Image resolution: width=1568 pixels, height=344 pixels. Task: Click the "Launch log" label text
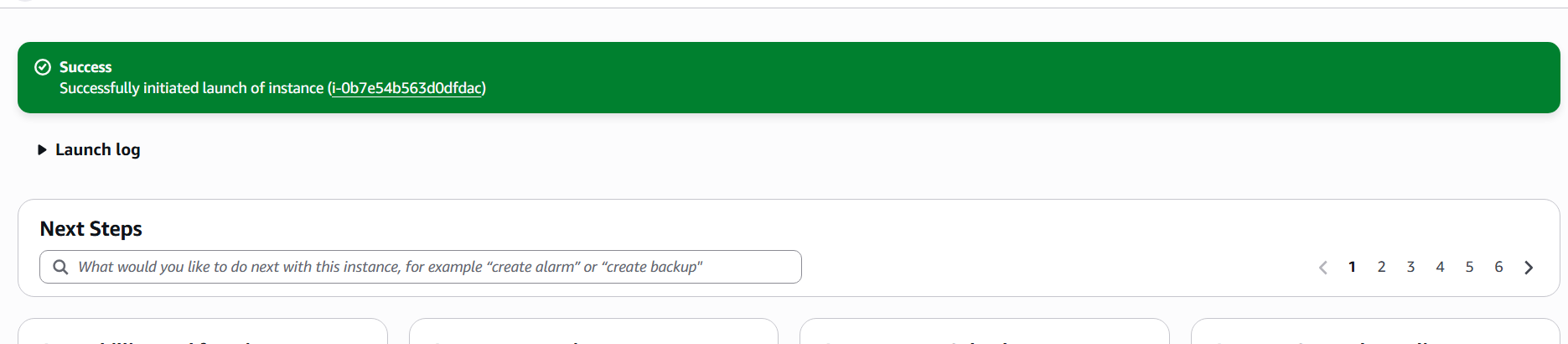tap(97, 150)
